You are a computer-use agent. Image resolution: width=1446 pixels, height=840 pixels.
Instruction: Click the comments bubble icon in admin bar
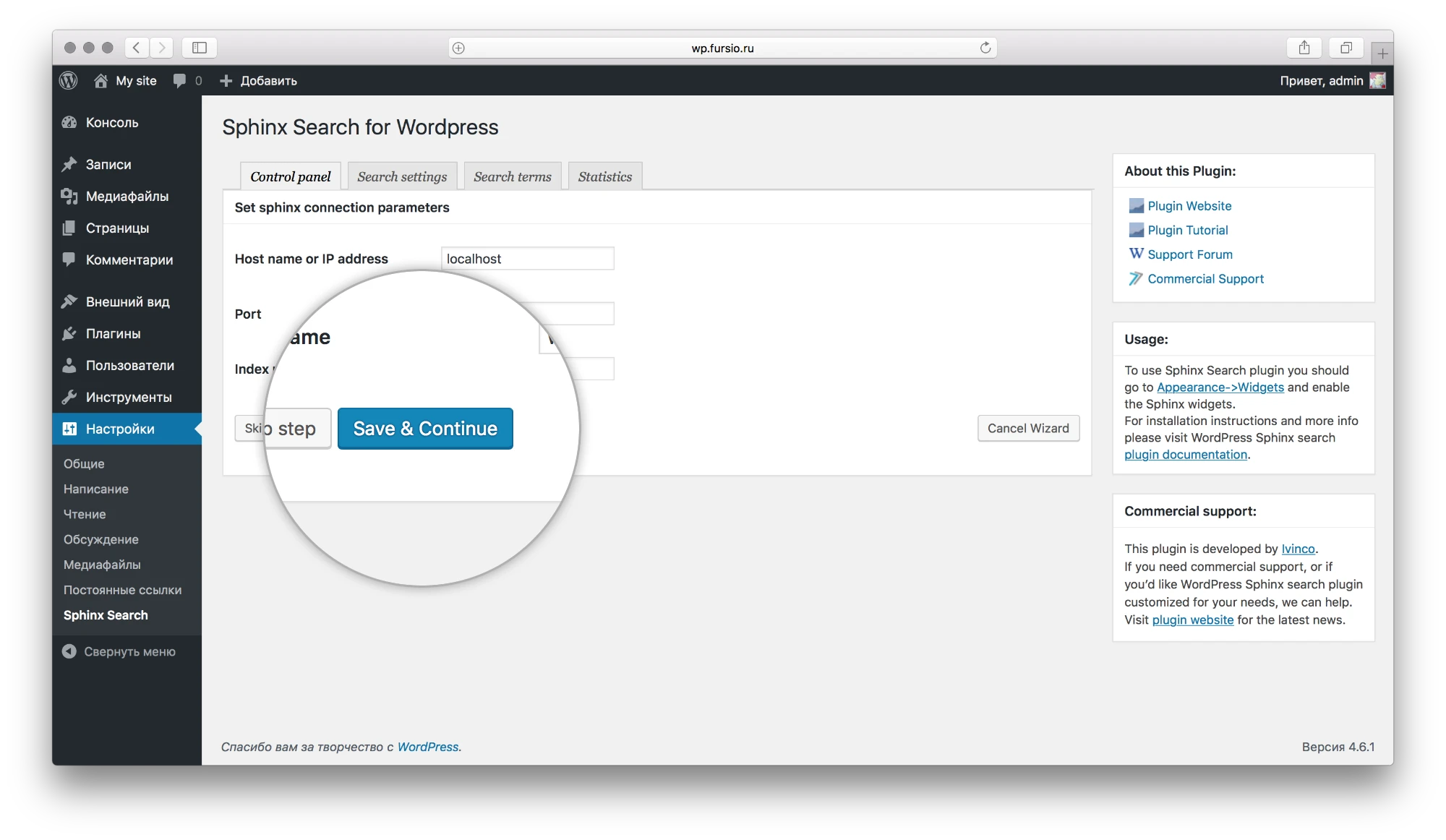coord(179,81)
